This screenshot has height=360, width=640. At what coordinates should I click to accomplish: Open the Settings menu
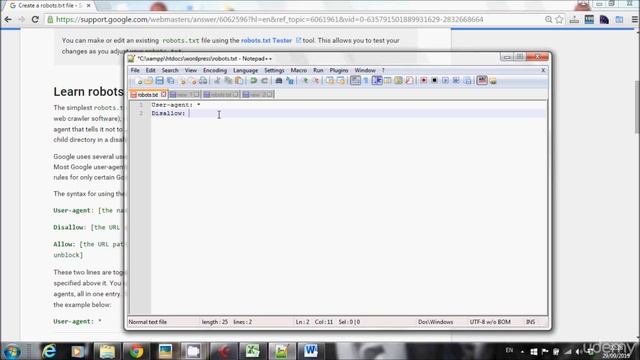(274, 70)
